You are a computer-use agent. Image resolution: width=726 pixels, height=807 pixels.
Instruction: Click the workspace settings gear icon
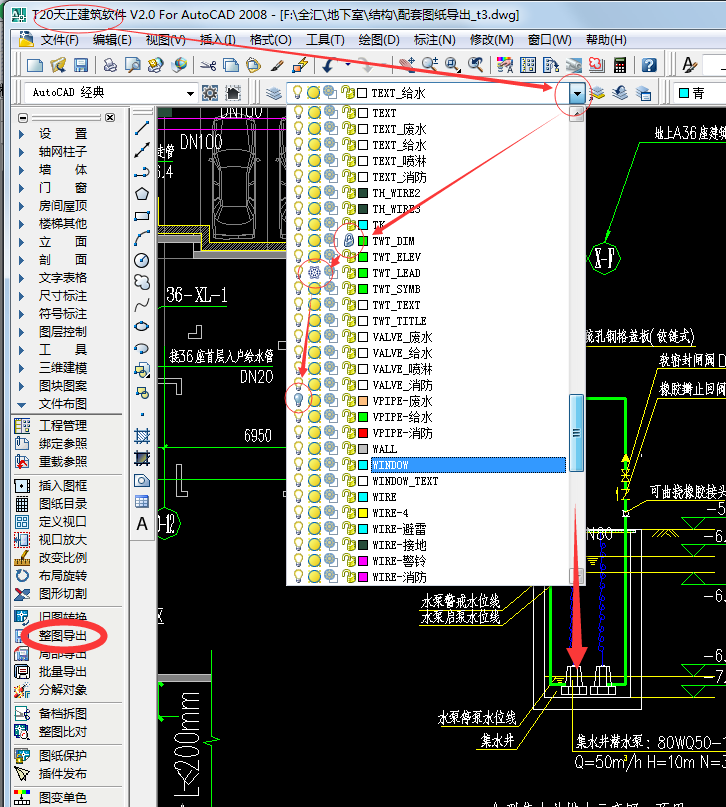[210, 93]
